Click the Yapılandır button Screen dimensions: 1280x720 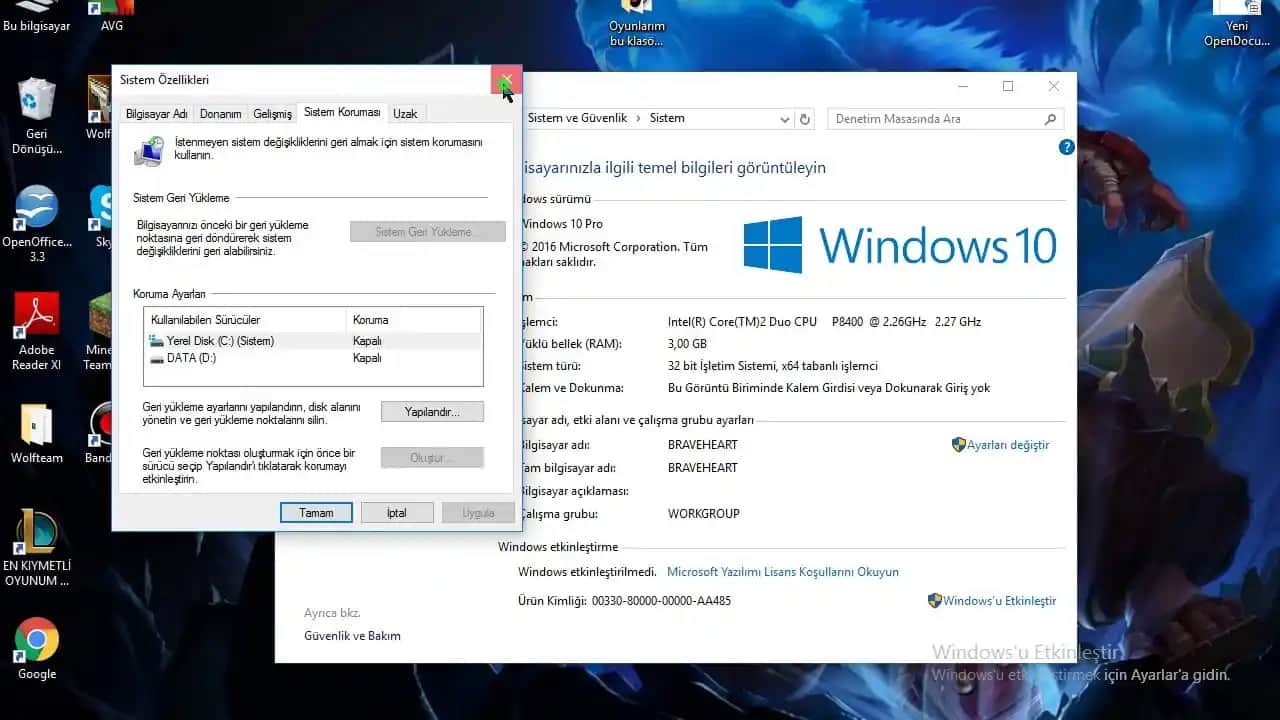pyautogui.click(x=432, y=412)
